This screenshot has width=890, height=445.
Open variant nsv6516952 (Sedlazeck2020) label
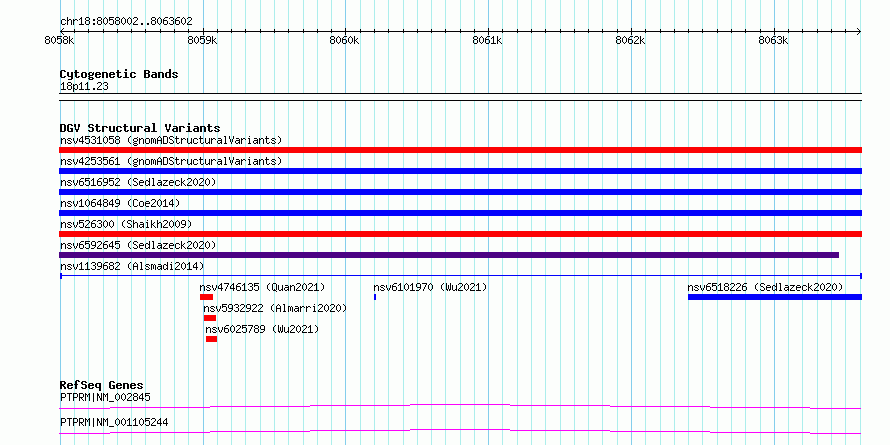(x=138, y=182)
